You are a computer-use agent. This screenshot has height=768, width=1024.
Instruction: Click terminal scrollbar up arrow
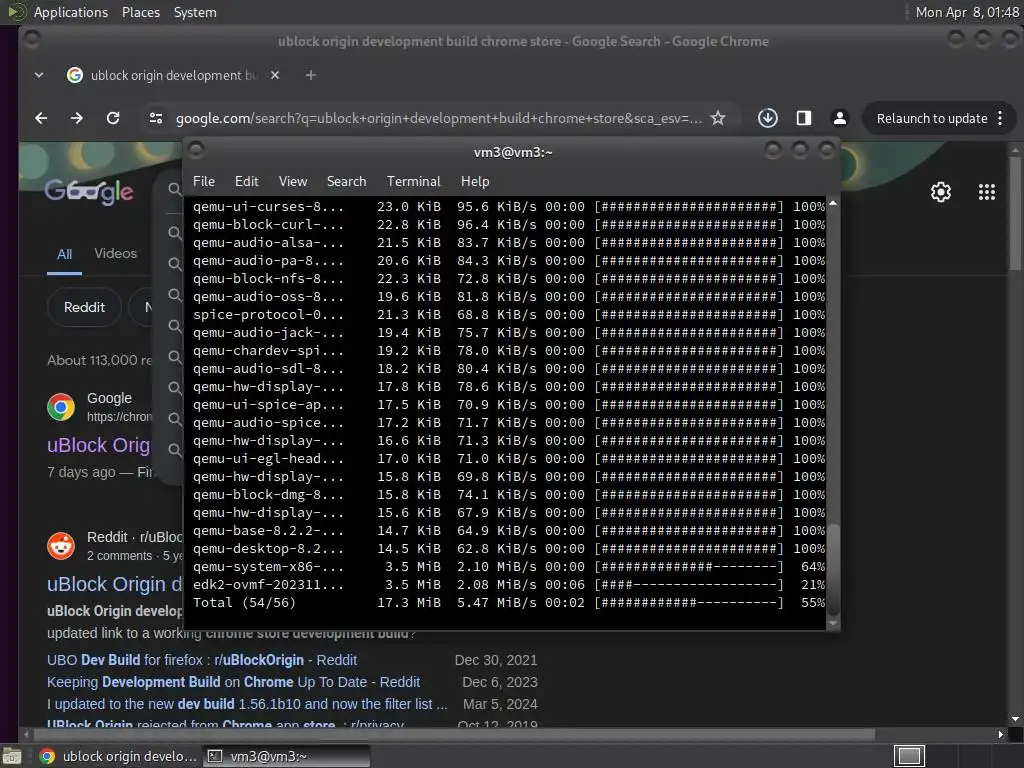point(833,204)
